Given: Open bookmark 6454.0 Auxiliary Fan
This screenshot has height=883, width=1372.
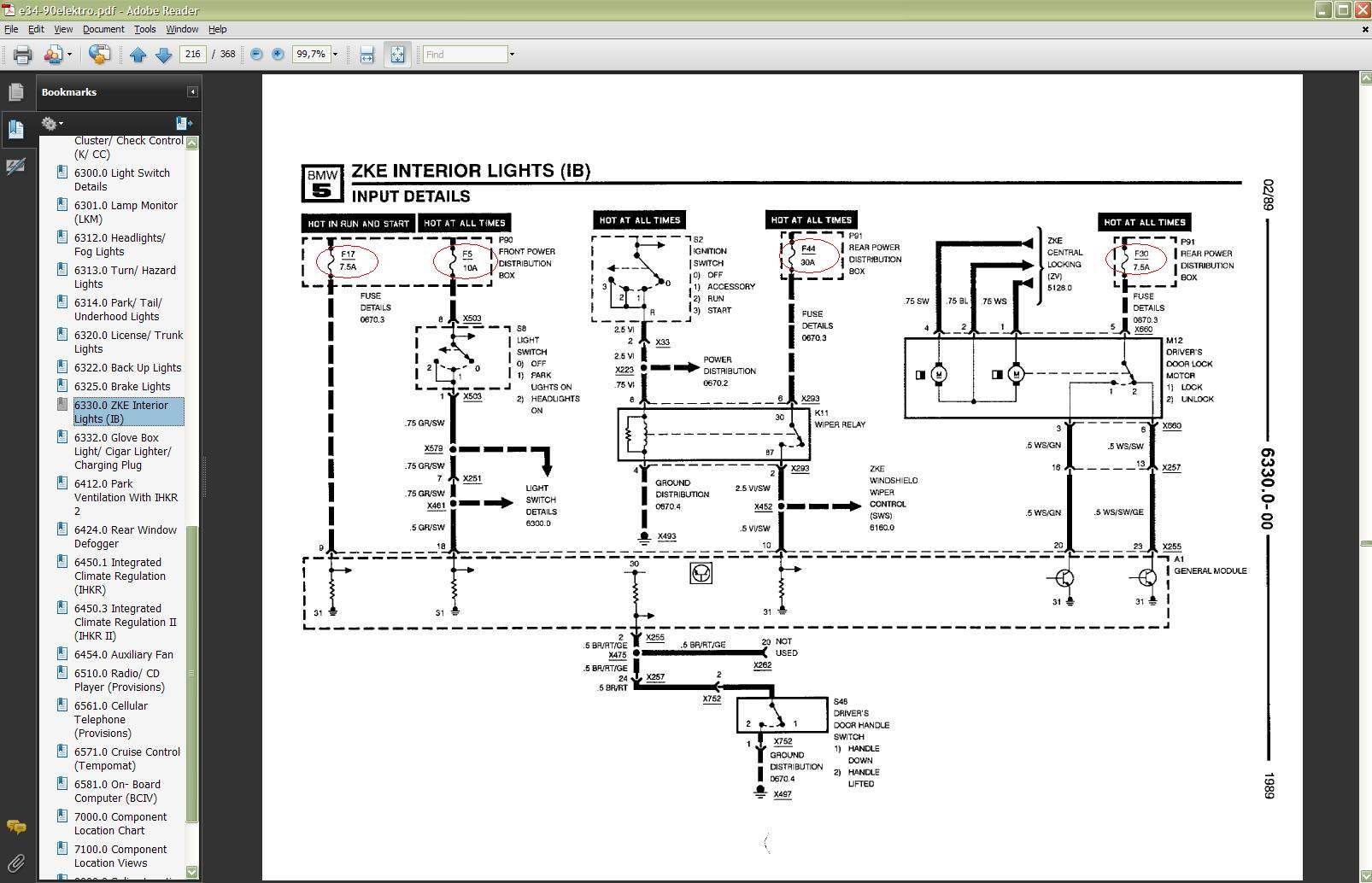Looking at the screenshot, I should 123,654.
